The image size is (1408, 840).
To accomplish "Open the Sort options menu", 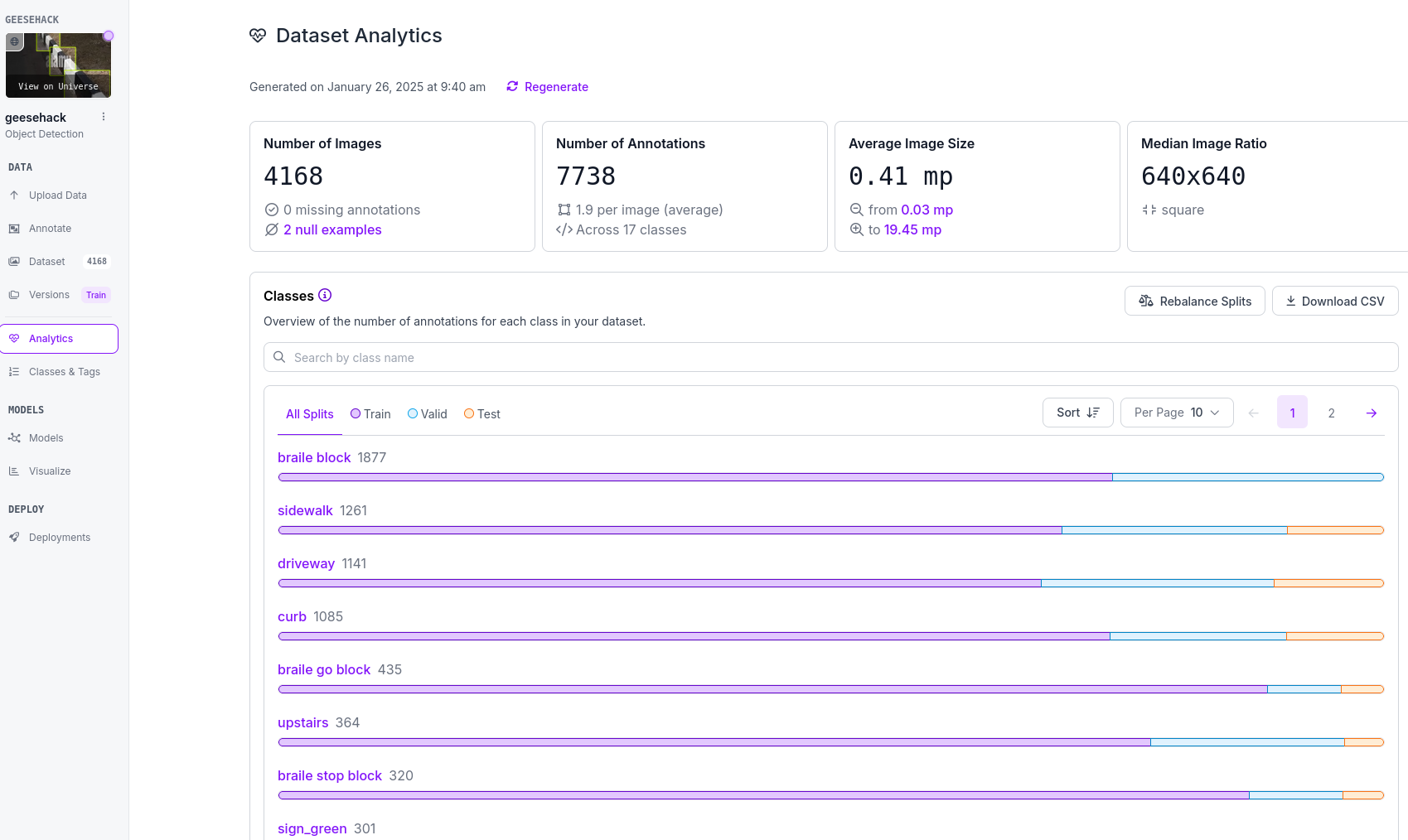I will (x=1078, y=413).
